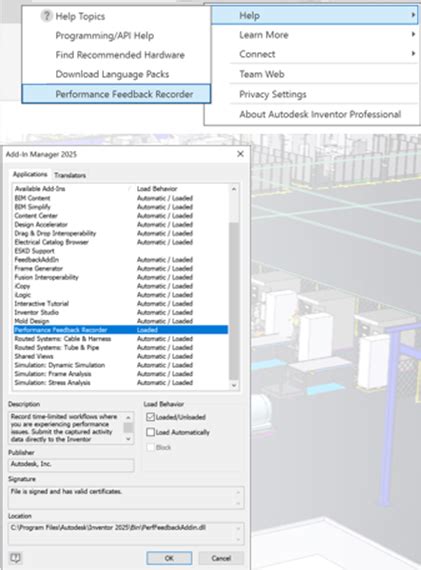This screenshot has height=570, width=421.
Task: Close the Add-In Manager 2025 dialog
Action: point(240,154)
